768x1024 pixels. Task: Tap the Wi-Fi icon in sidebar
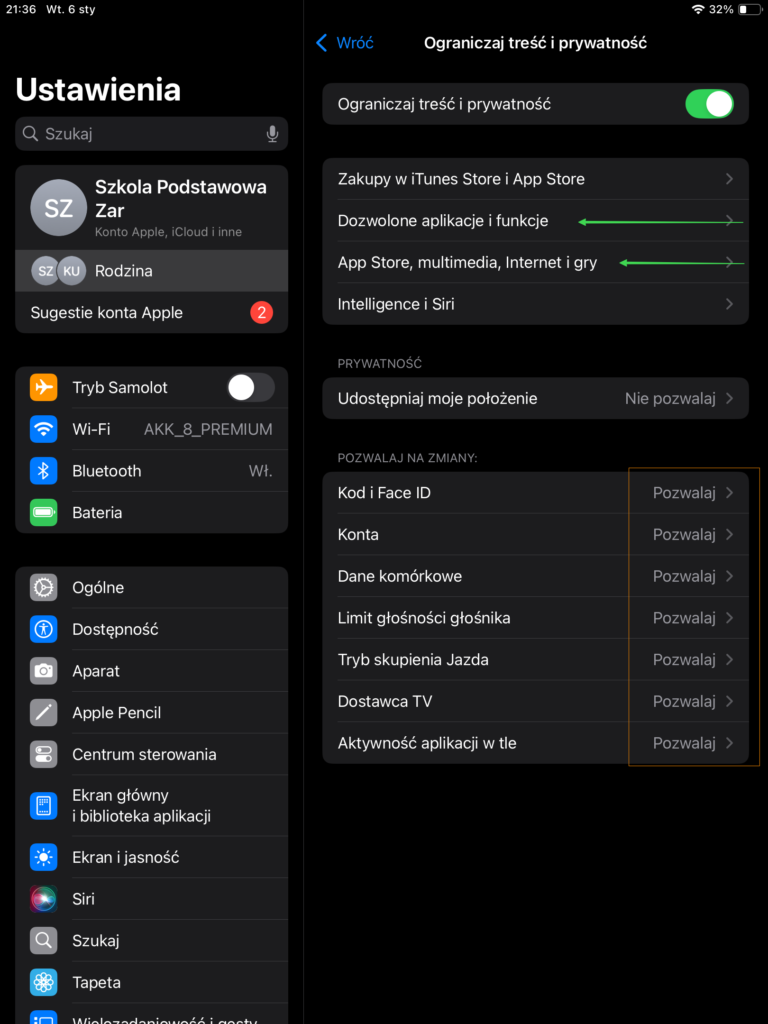tap(43, 429)
